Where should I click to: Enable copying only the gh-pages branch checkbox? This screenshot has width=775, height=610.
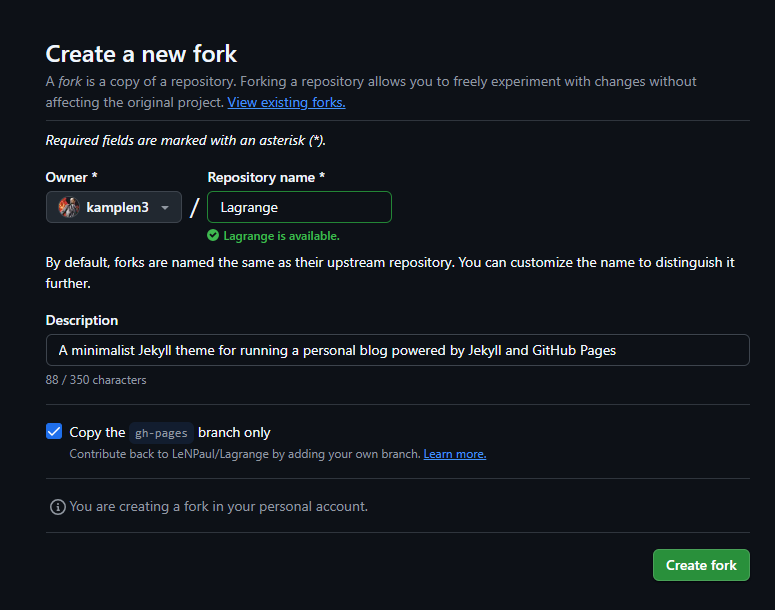(x=54, y=432)
